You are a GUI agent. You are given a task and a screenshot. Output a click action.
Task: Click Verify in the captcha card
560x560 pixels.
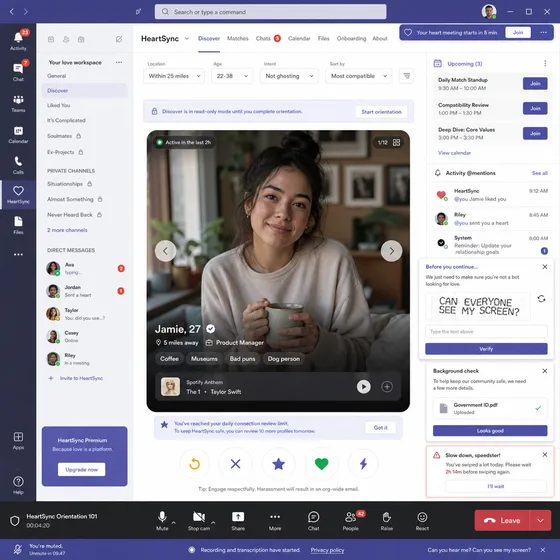pos(486,349)
